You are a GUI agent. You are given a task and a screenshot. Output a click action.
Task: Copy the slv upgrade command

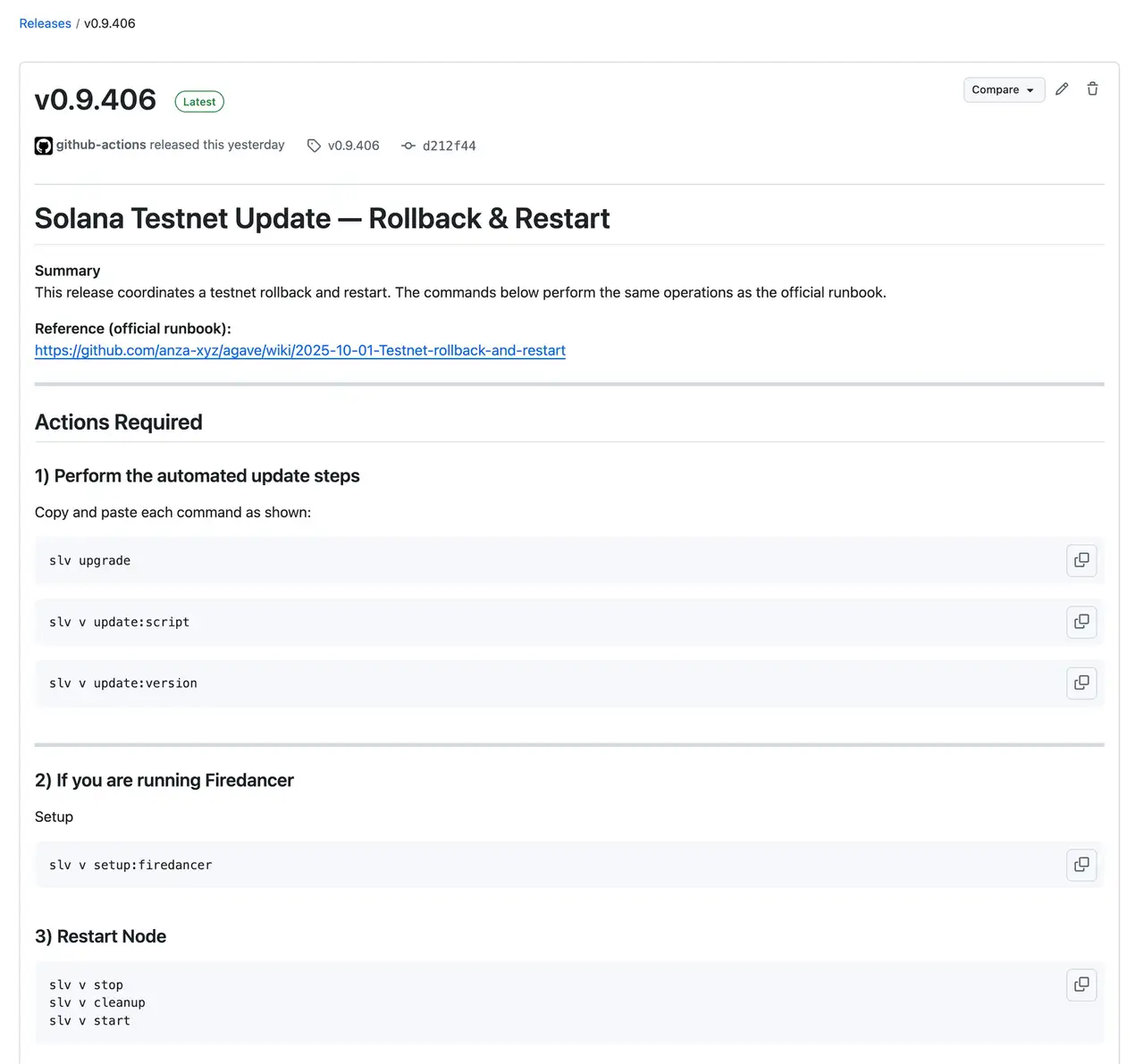tap(1081, 560)
